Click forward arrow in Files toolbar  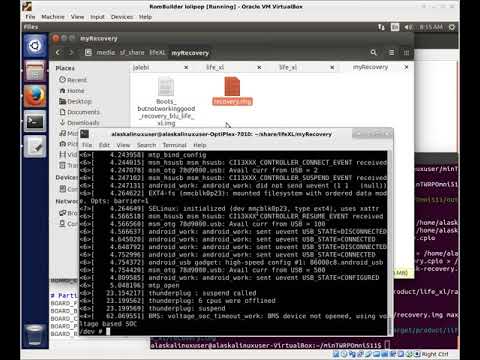point(71,52)
